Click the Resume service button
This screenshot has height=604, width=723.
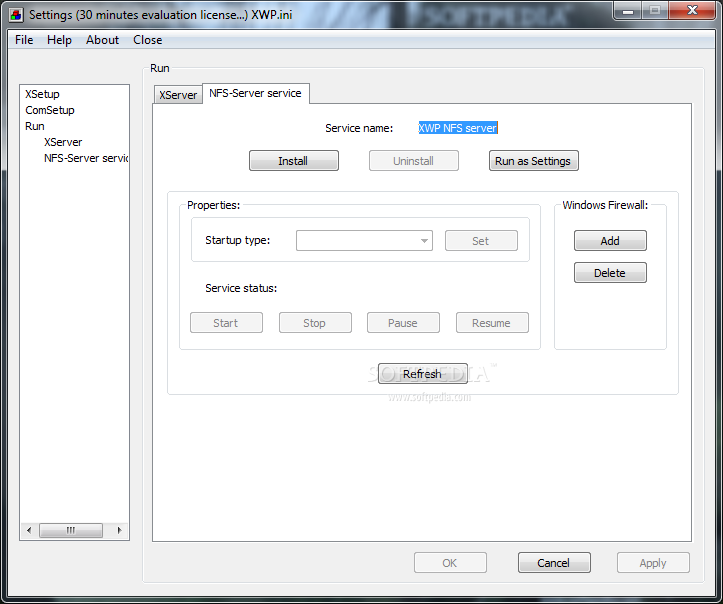pos(492,323)
